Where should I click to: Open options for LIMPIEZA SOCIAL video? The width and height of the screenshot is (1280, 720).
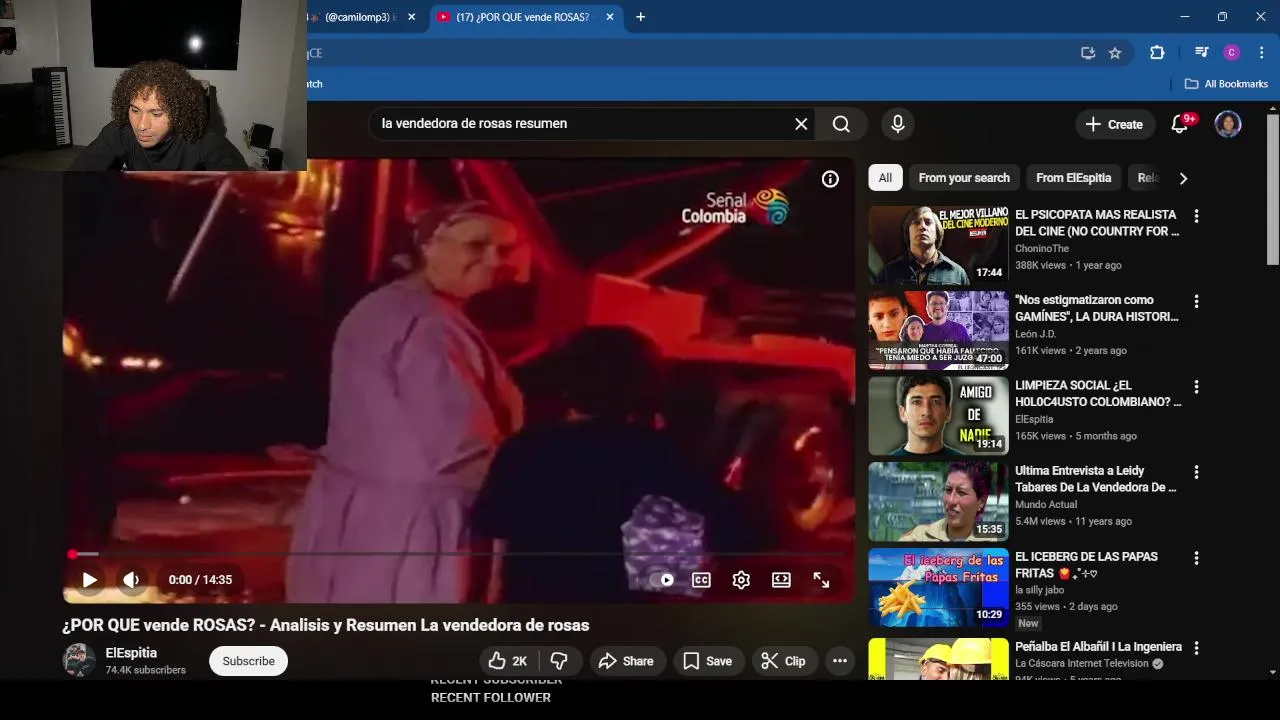coord(1196,387)
